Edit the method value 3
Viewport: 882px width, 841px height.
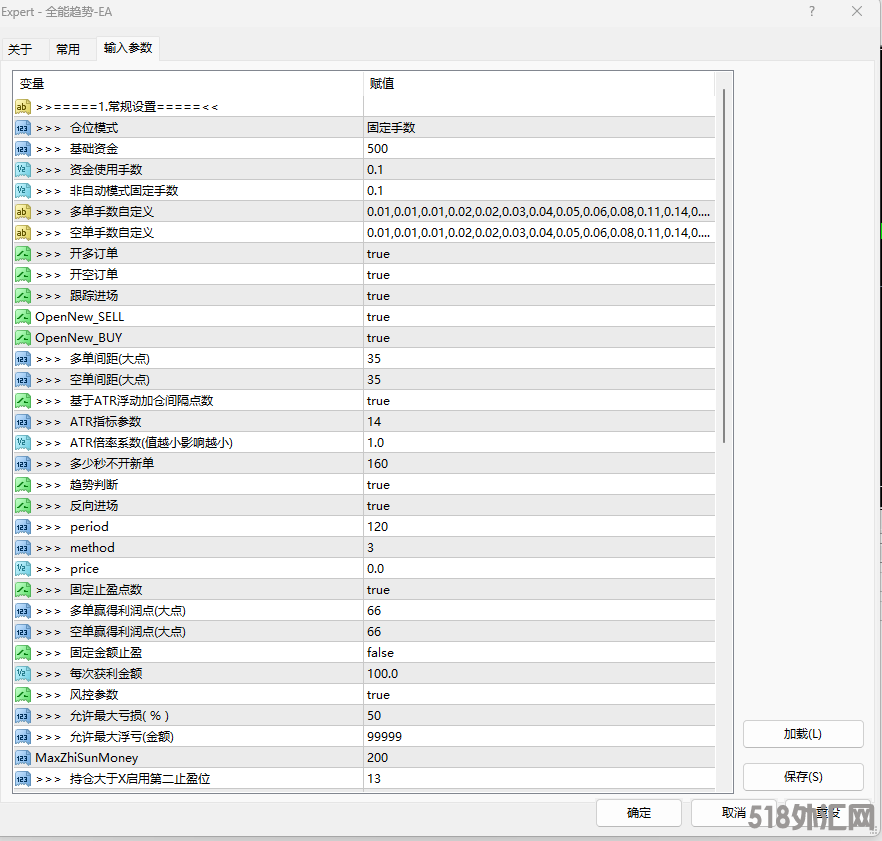(x=539, y=547)
